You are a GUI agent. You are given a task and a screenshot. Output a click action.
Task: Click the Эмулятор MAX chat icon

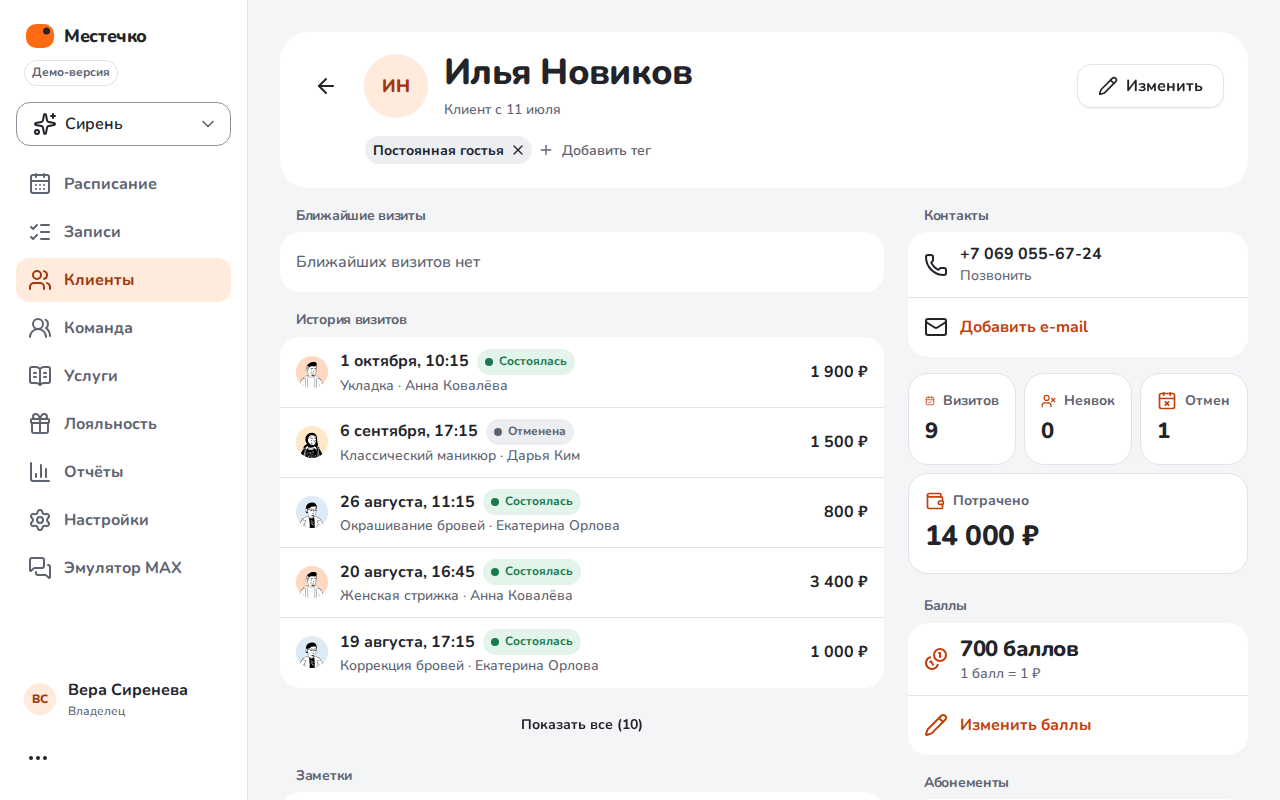[40, 568]
